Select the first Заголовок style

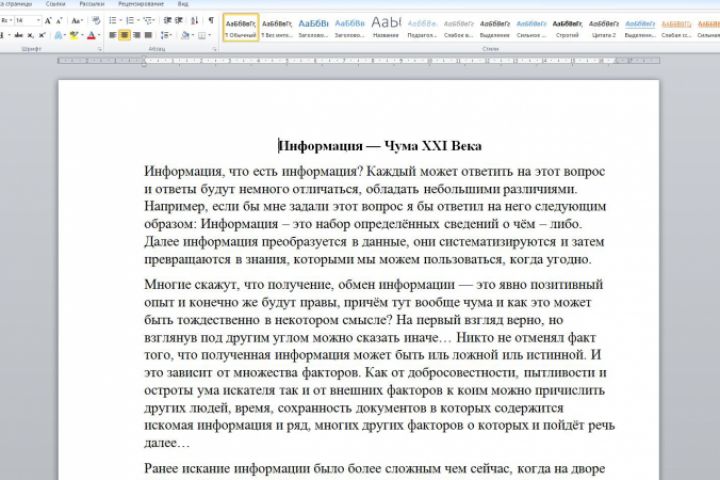point(313,28)
